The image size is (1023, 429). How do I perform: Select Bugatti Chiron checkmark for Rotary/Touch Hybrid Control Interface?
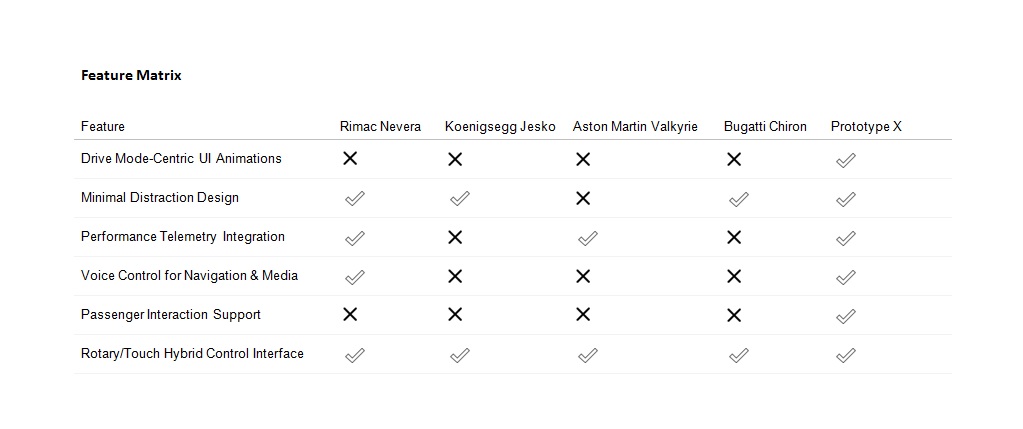[x=738, y=355]
